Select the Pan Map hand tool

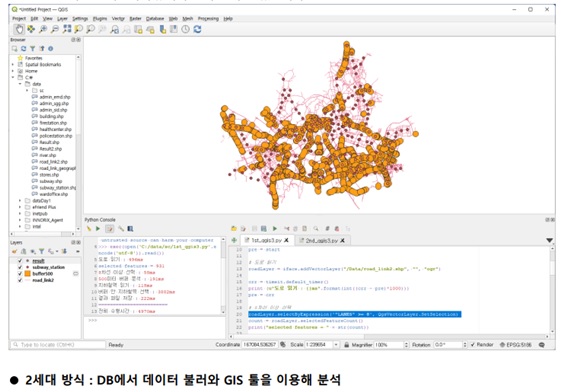19,29
